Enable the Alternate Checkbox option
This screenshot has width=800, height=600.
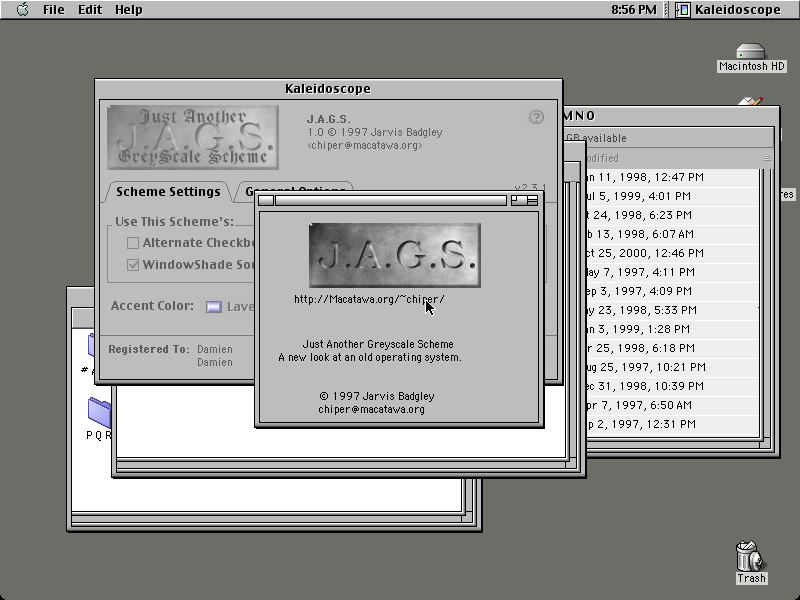click(x=133, y=243)
